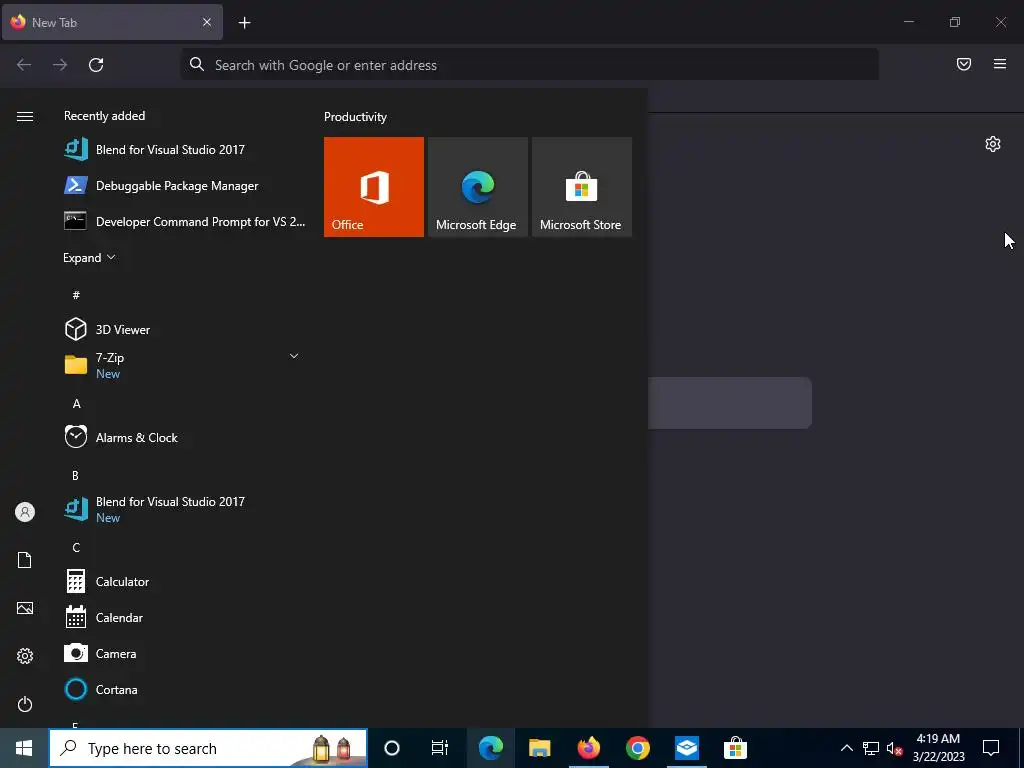Open Save to Pocket icon in Firefox
The height and width of the screenshot is (768, 1024).
point(964,64)
